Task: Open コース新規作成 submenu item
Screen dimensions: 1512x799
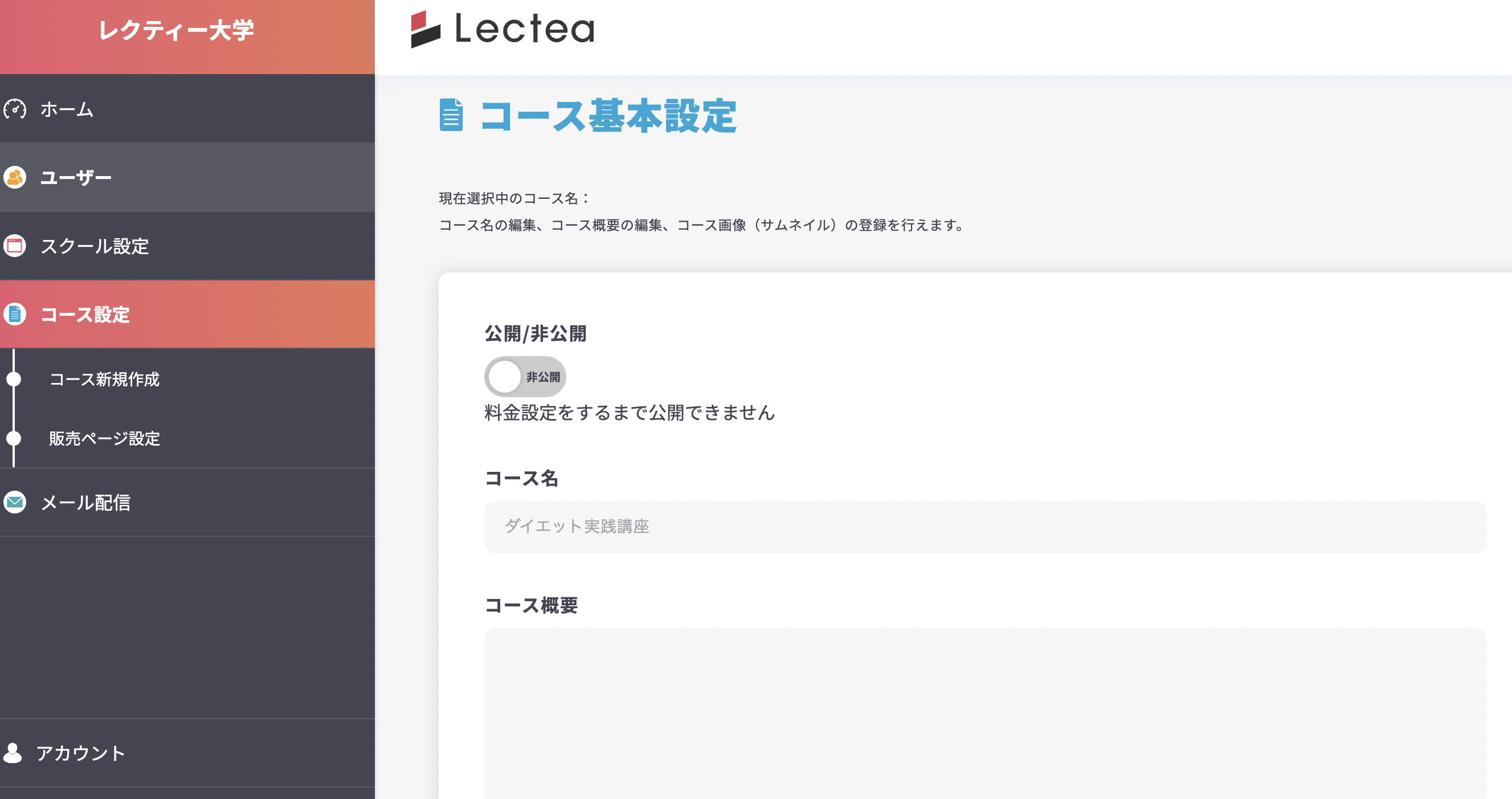Action: [104, 379]
